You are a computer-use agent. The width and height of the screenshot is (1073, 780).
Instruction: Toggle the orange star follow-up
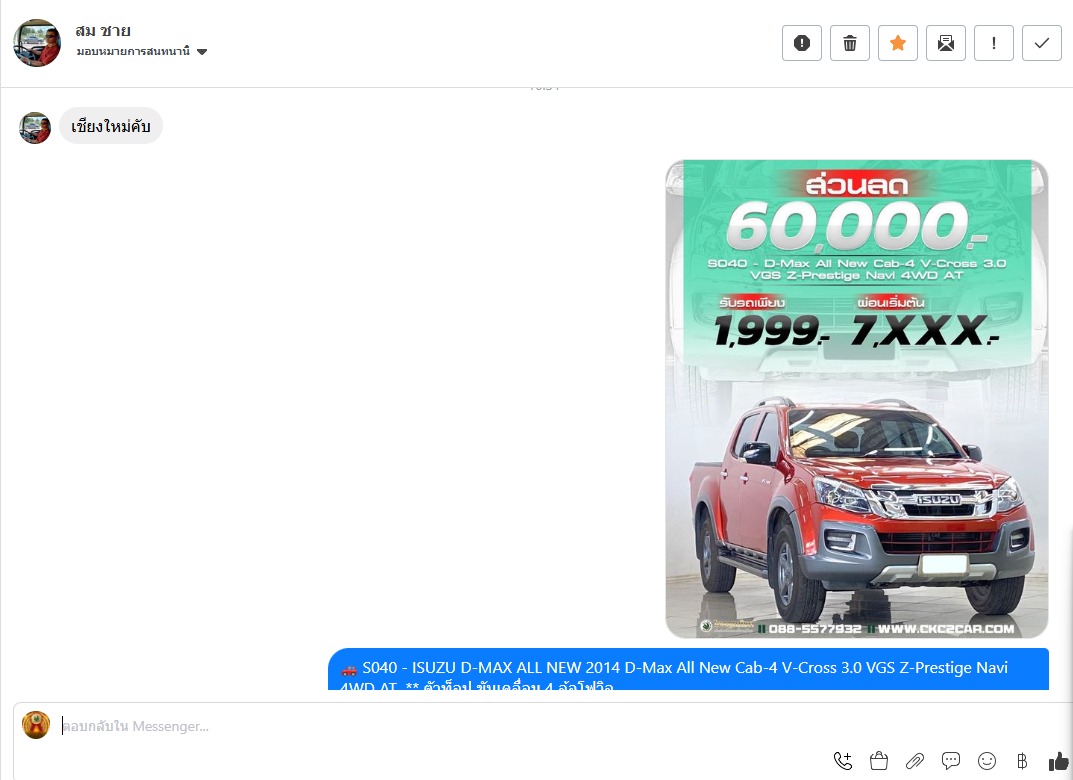pos(897,43)
